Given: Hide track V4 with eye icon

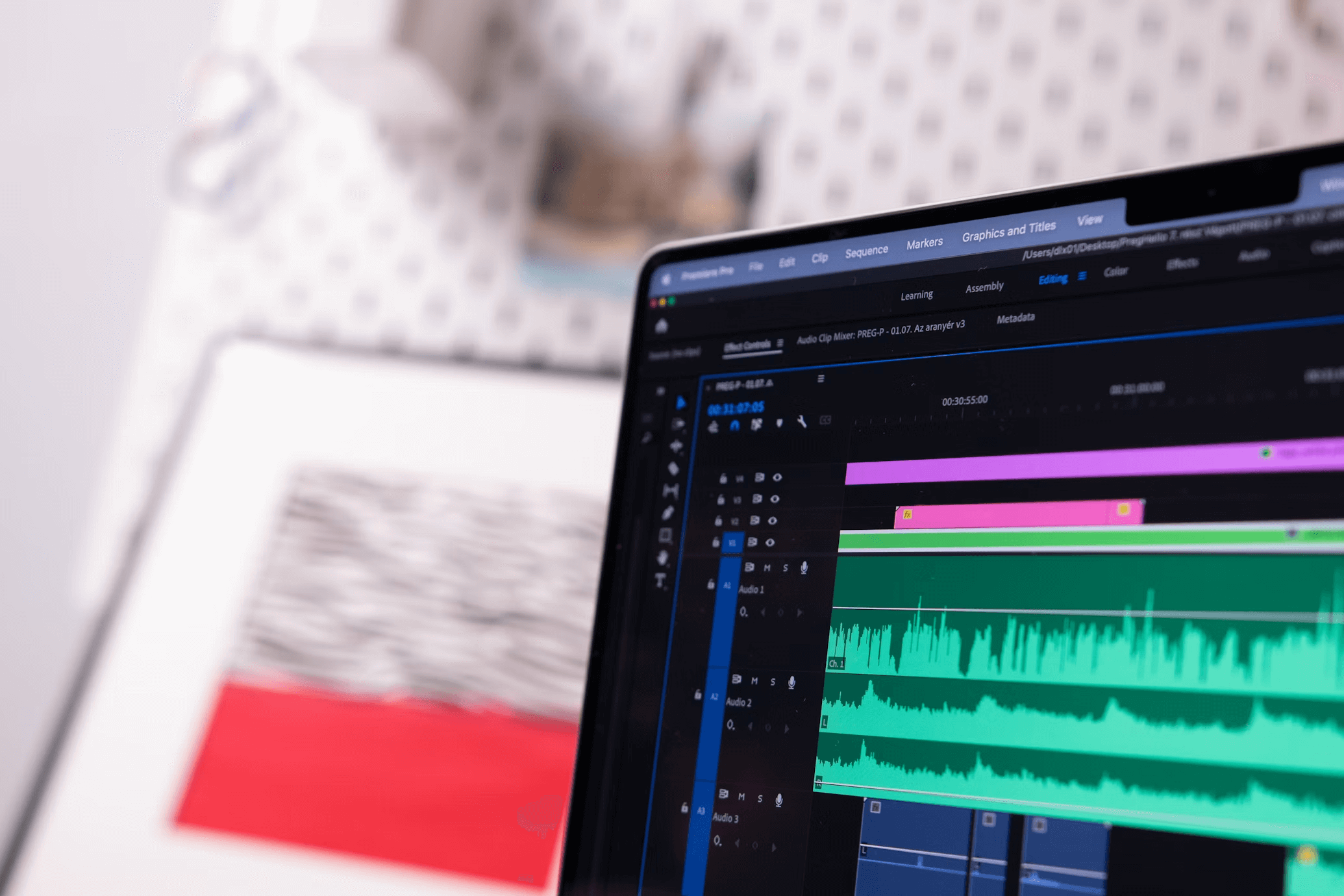Looking at the screenshot, I should coord(777,477).
